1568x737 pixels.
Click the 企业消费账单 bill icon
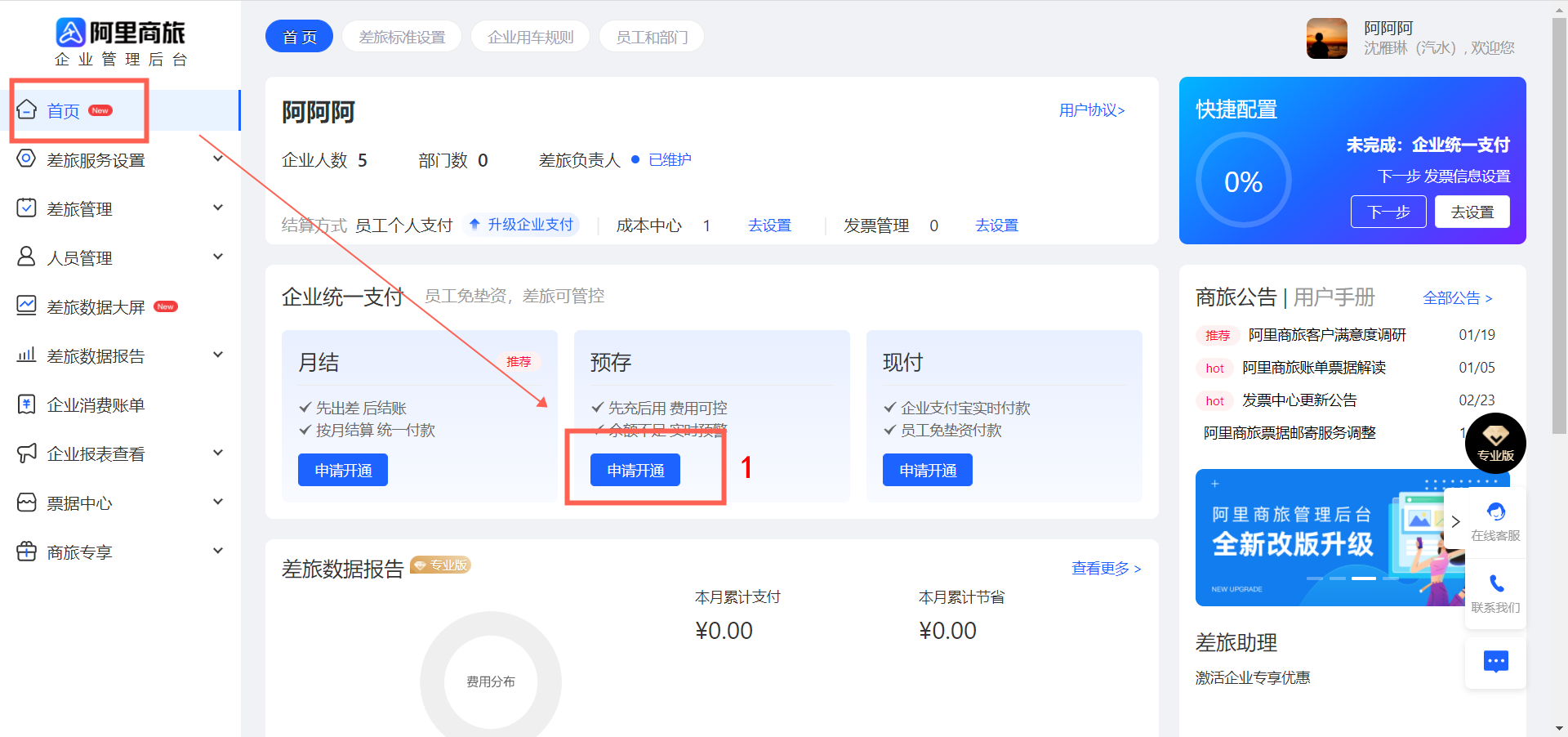click(26, 404)
